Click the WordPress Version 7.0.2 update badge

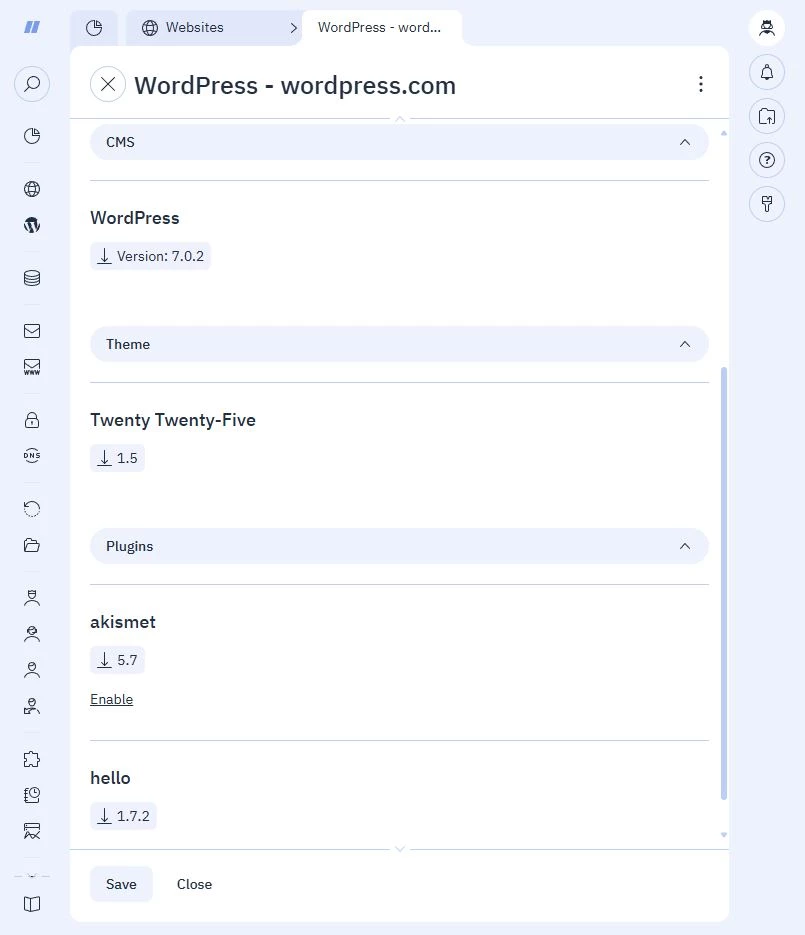(150, 256)
